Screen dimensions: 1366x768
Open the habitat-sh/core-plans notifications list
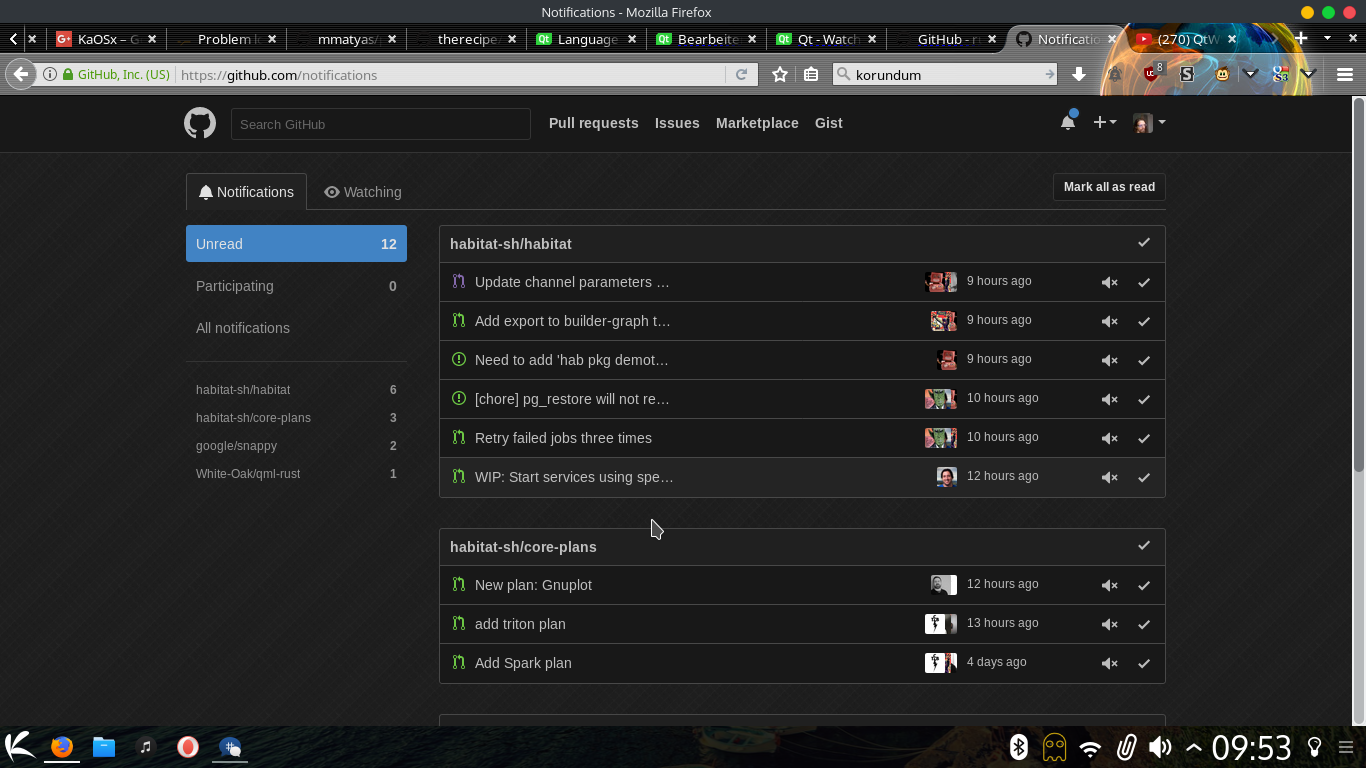click(x=253, y=417)
